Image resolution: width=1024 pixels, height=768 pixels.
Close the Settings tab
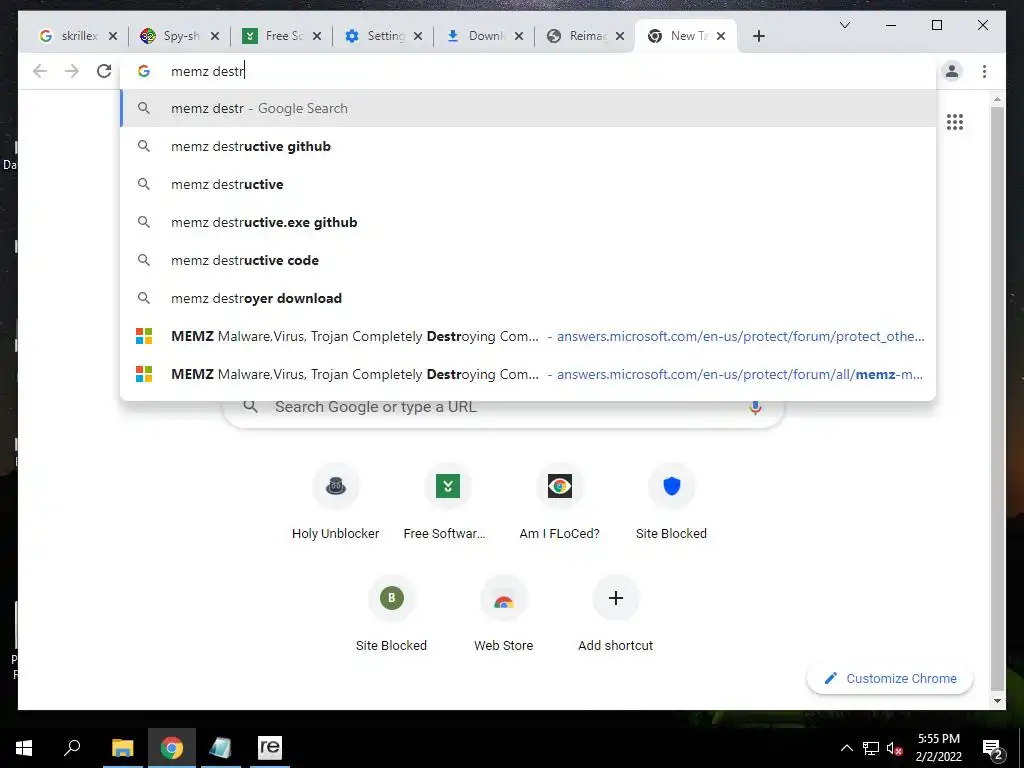[418, 36]
